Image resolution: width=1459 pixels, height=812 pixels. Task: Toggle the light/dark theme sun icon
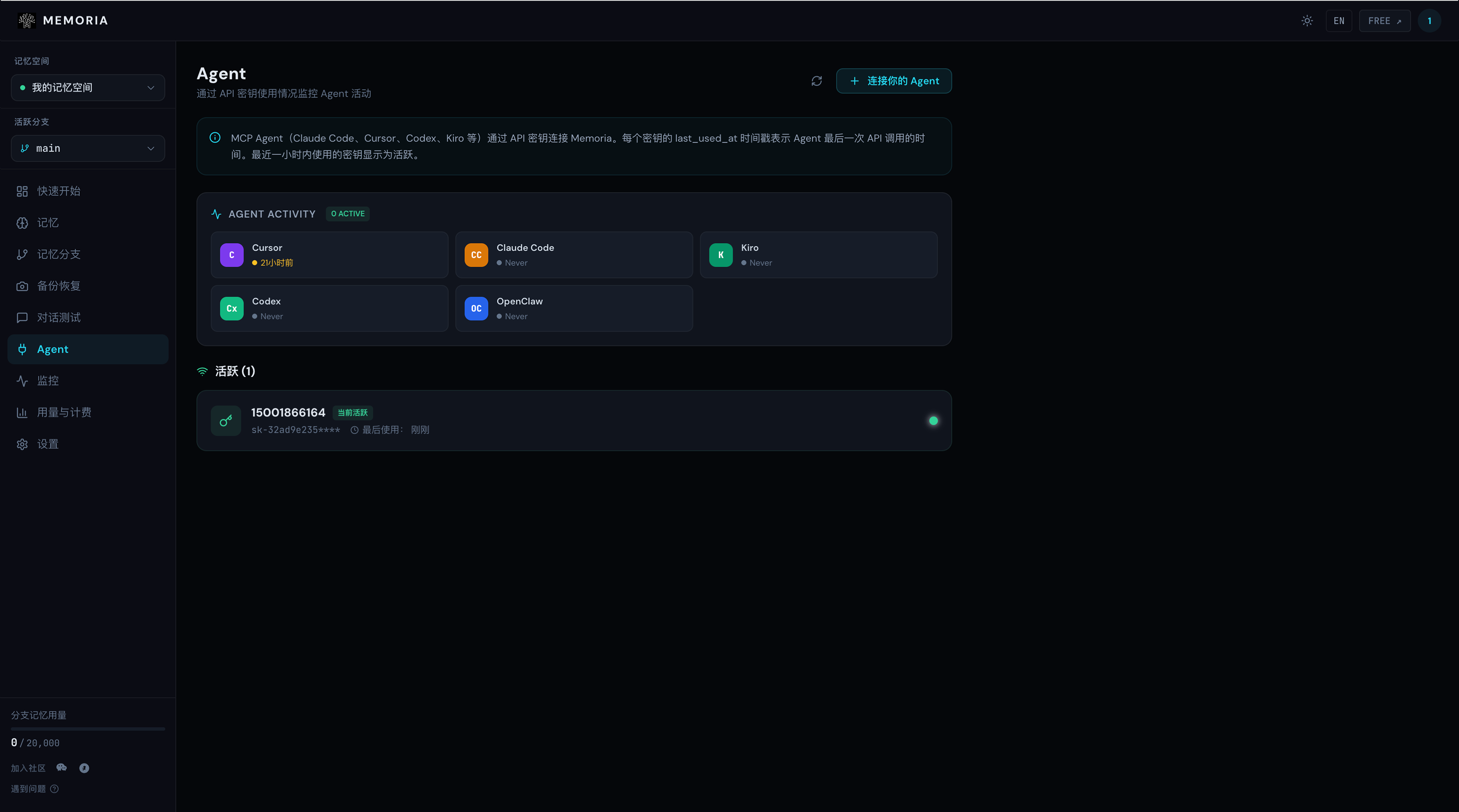(1307, 21)
